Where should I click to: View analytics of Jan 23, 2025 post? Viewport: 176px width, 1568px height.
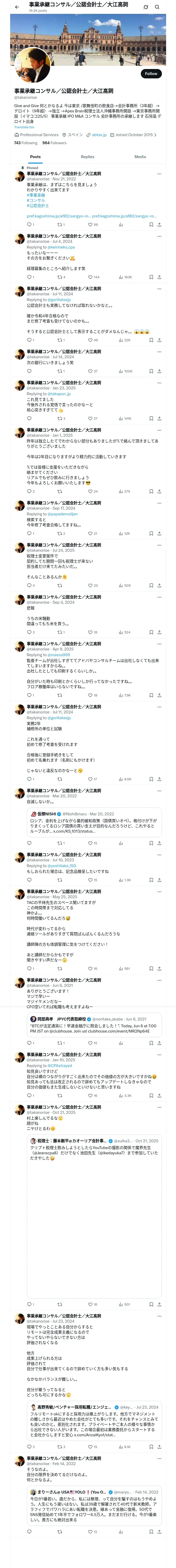pos(121,418)
